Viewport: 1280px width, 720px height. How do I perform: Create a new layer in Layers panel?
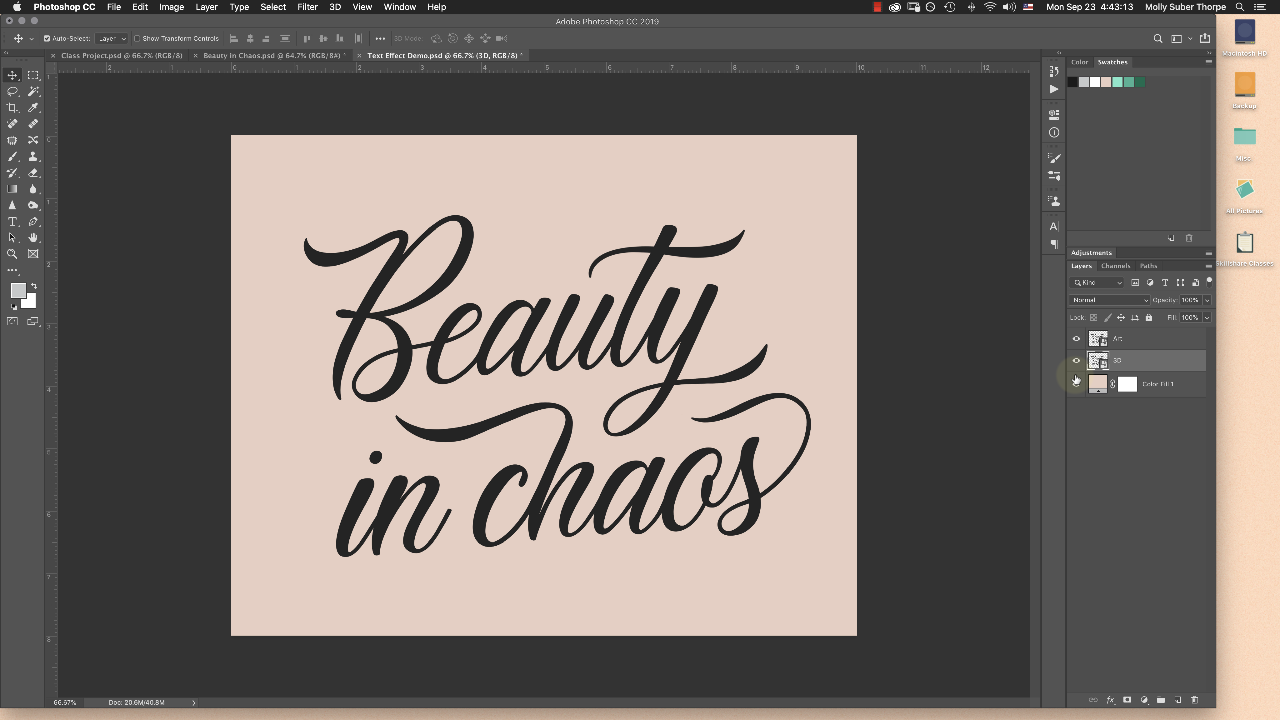pyautogui.click(x=1178, y=700)
